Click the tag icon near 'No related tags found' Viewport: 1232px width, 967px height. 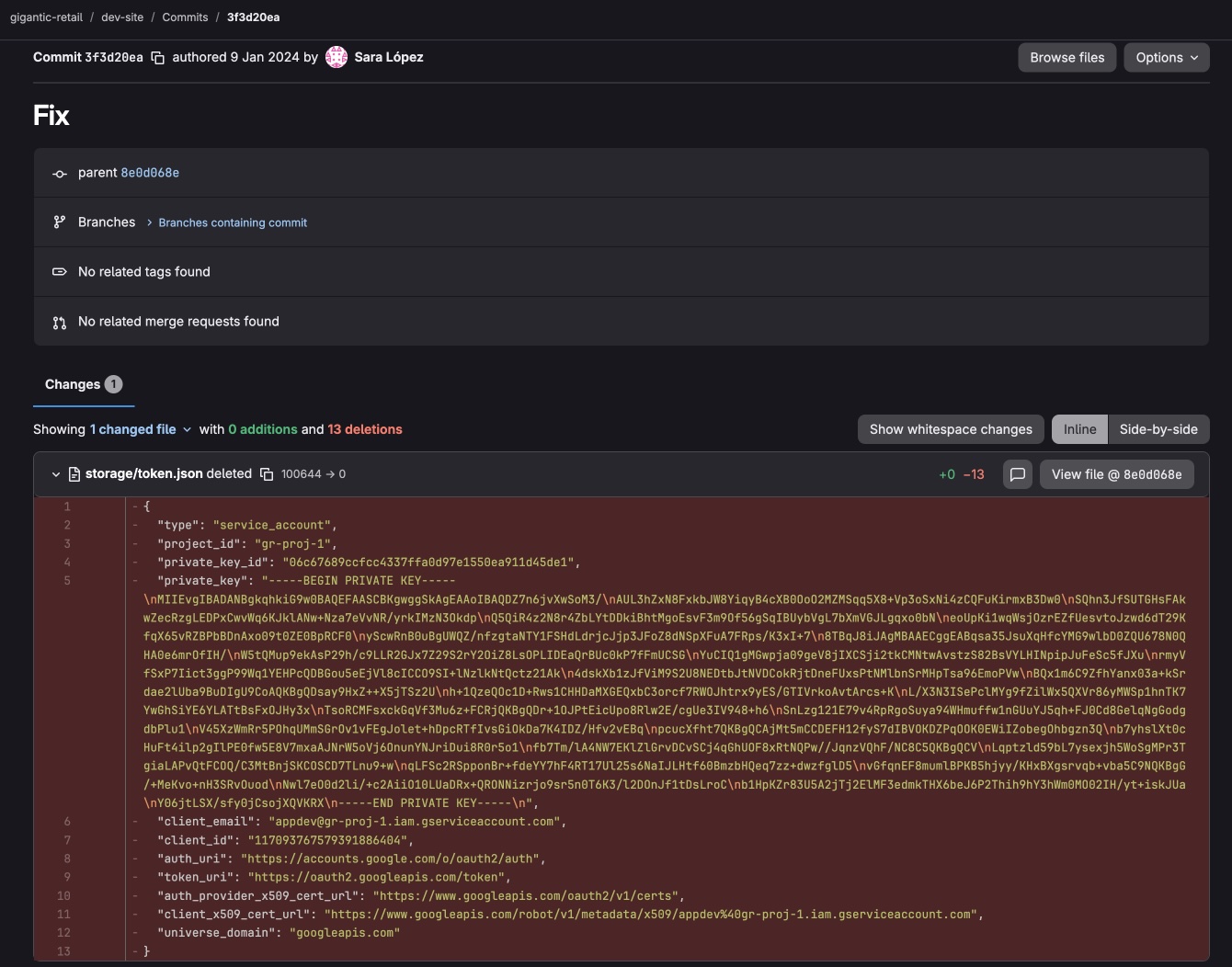coord(59,271)
